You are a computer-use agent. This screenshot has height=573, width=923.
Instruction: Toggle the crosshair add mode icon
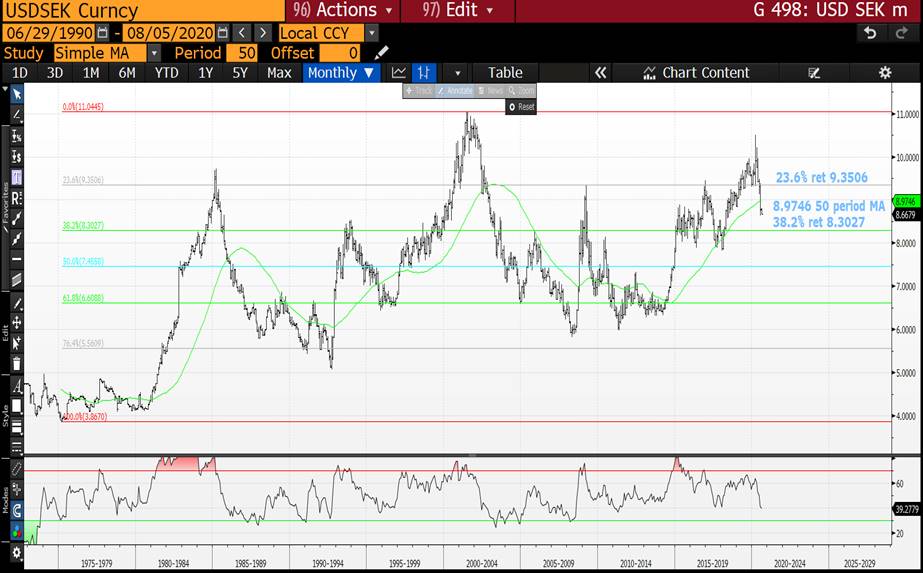pyautogui.click(x=16, y=489)
